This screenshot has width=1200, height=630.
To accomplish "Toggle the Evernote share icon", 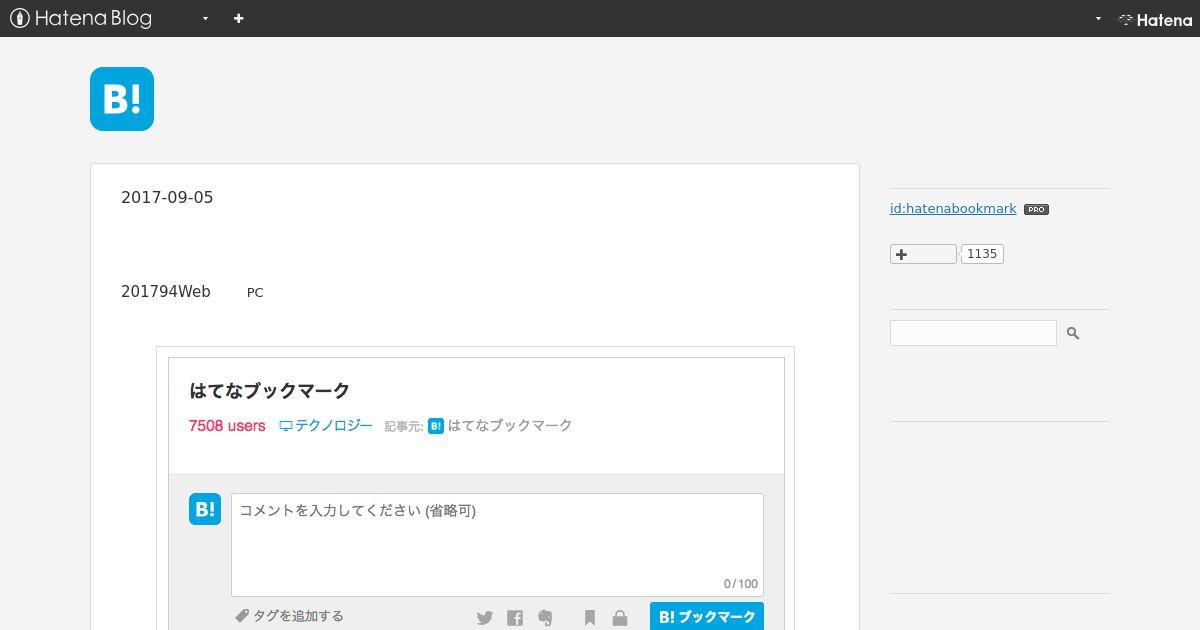I will click(545, 618).
